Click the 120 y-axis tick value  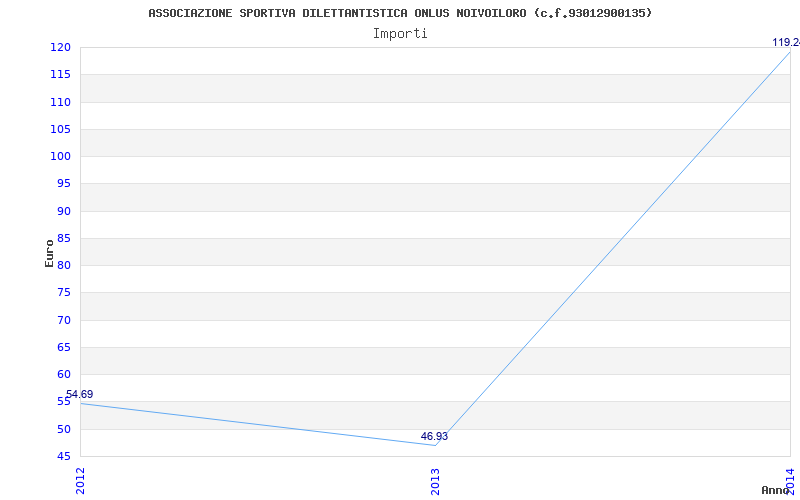60,47
